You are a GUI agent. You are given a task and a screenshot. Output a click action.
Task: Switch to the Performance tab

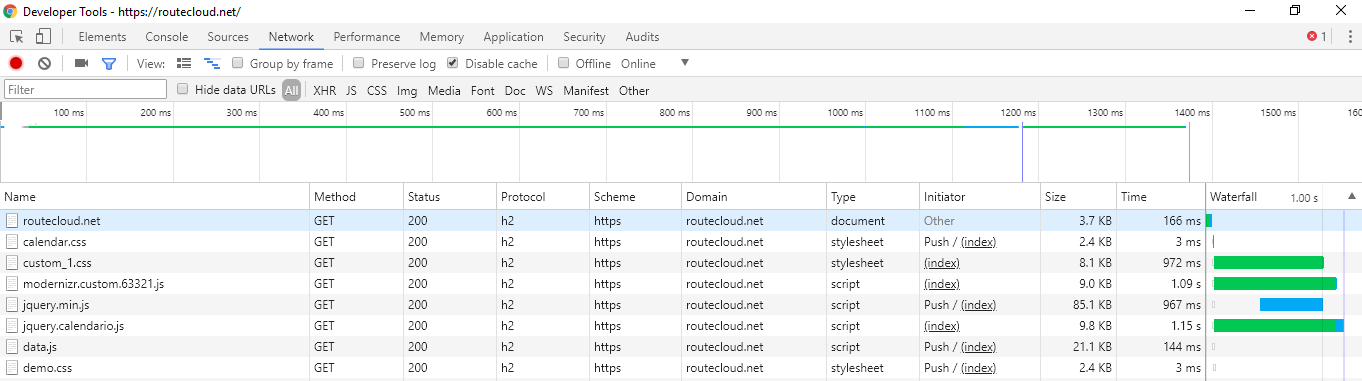[x=367, y=37]
